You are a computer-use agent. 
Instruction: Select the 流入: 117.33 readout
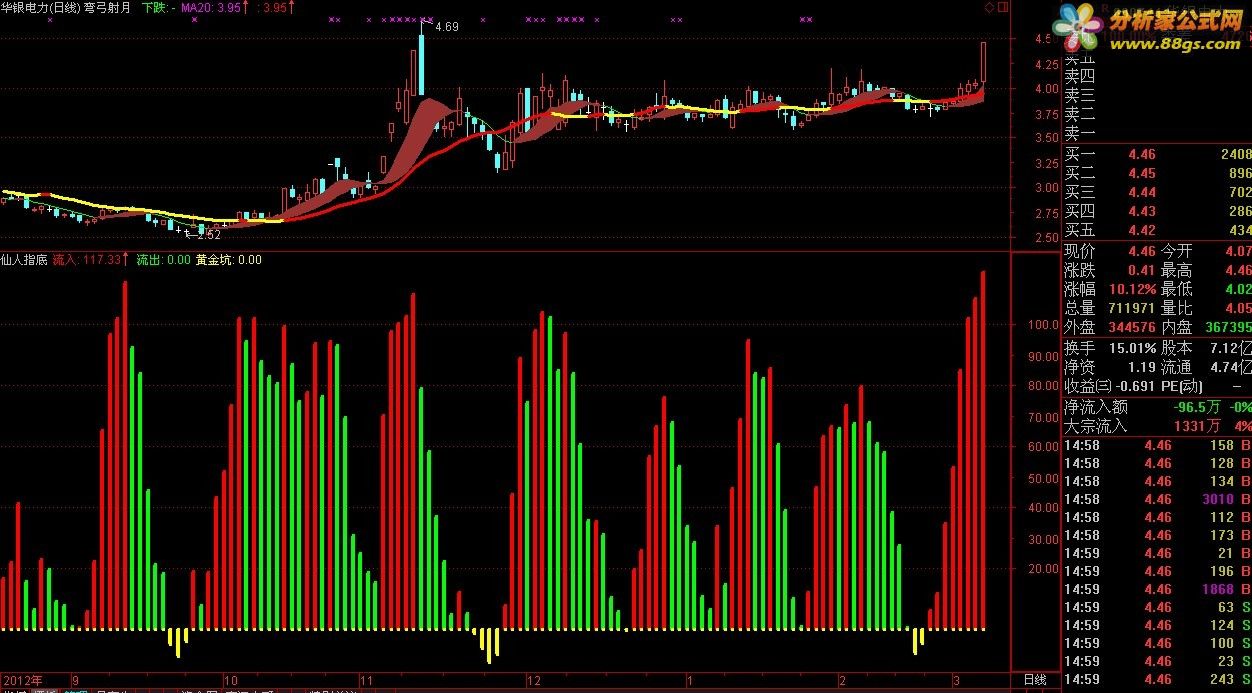pyautogui.click(x=90, y=260)
